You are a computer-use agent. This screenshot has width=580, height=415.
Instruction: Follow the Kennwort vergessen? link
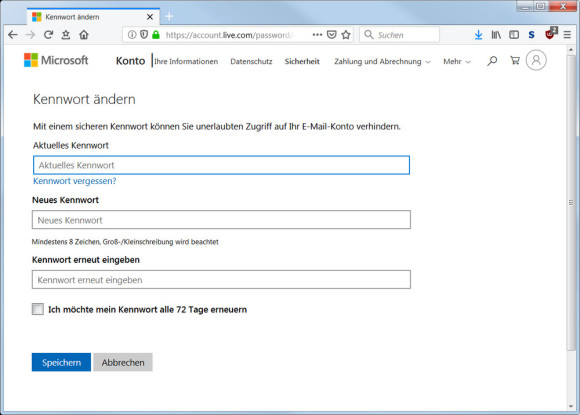pos(75,181)
